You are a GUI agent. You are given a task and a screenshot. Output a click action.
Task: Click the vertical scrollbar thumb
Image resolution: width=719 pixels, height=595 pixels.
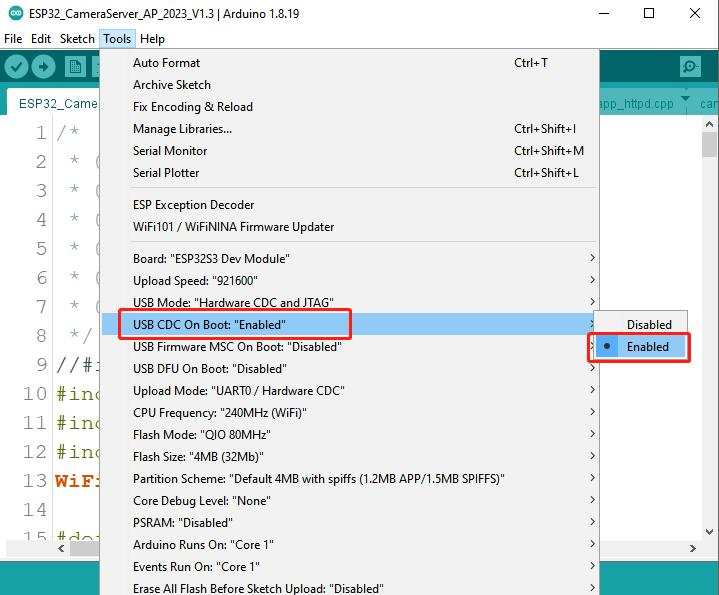(709, 144)
